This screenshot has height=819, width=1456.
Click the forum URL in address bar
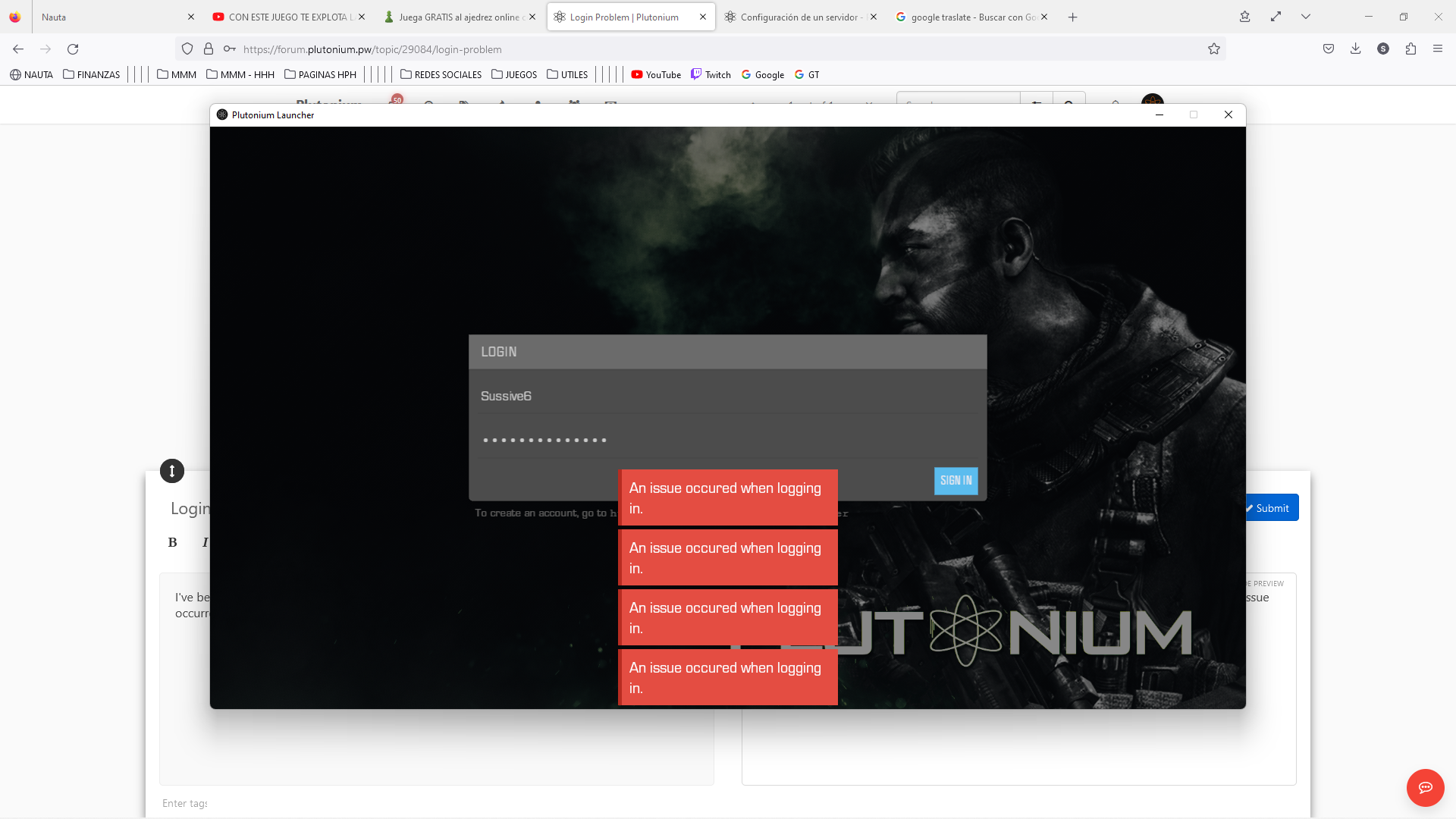(x=372, y=49)
